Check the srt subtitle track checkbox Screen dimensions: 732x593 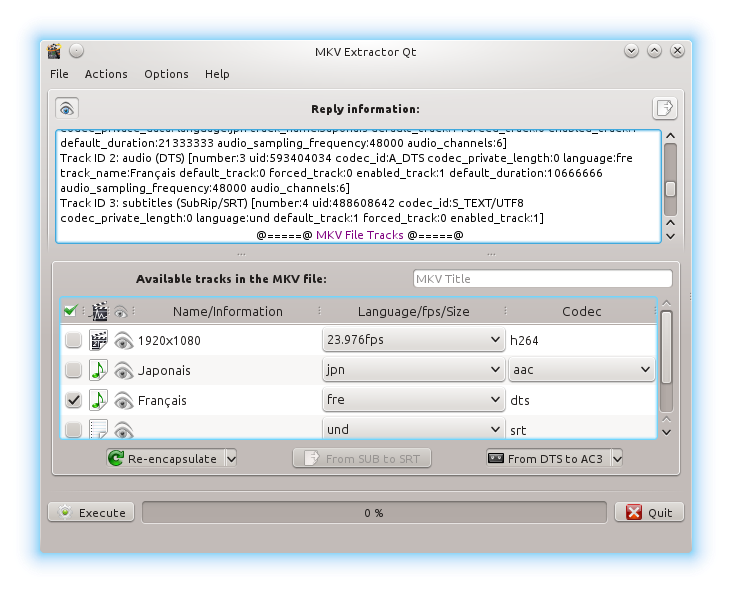tap(73, 429)
